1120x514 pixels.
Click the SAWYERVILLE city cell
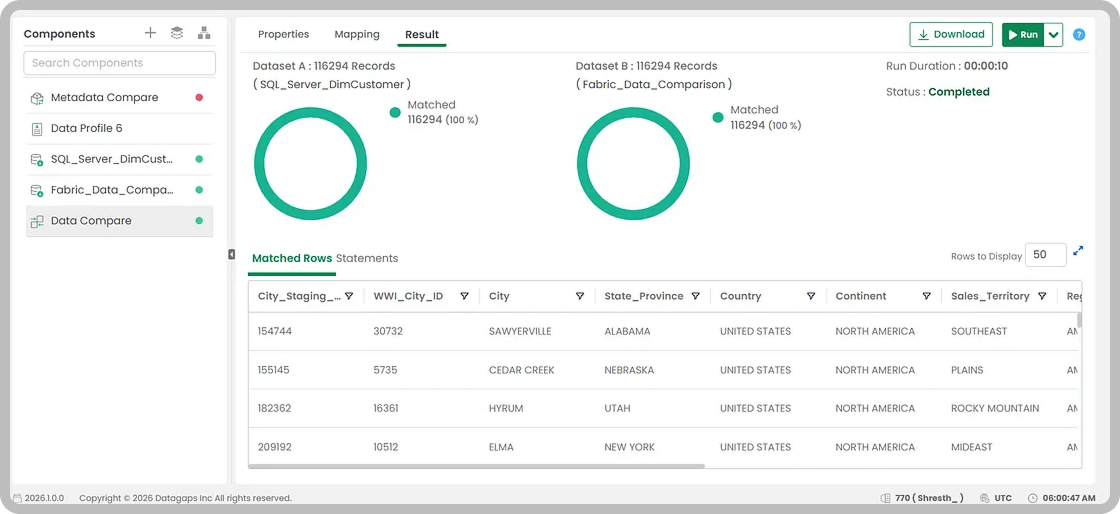coord(520,331)
